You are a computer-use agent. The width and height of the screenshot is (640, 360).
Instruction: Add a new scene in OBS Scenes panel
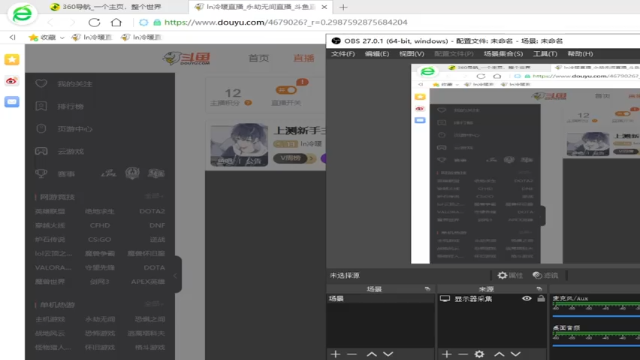(336, 354)
